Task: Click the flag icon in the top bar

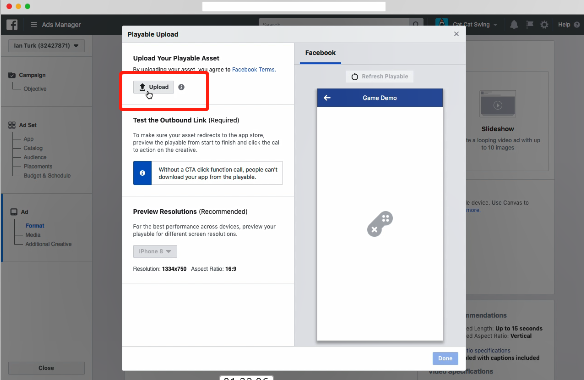Action: point(529,25)
